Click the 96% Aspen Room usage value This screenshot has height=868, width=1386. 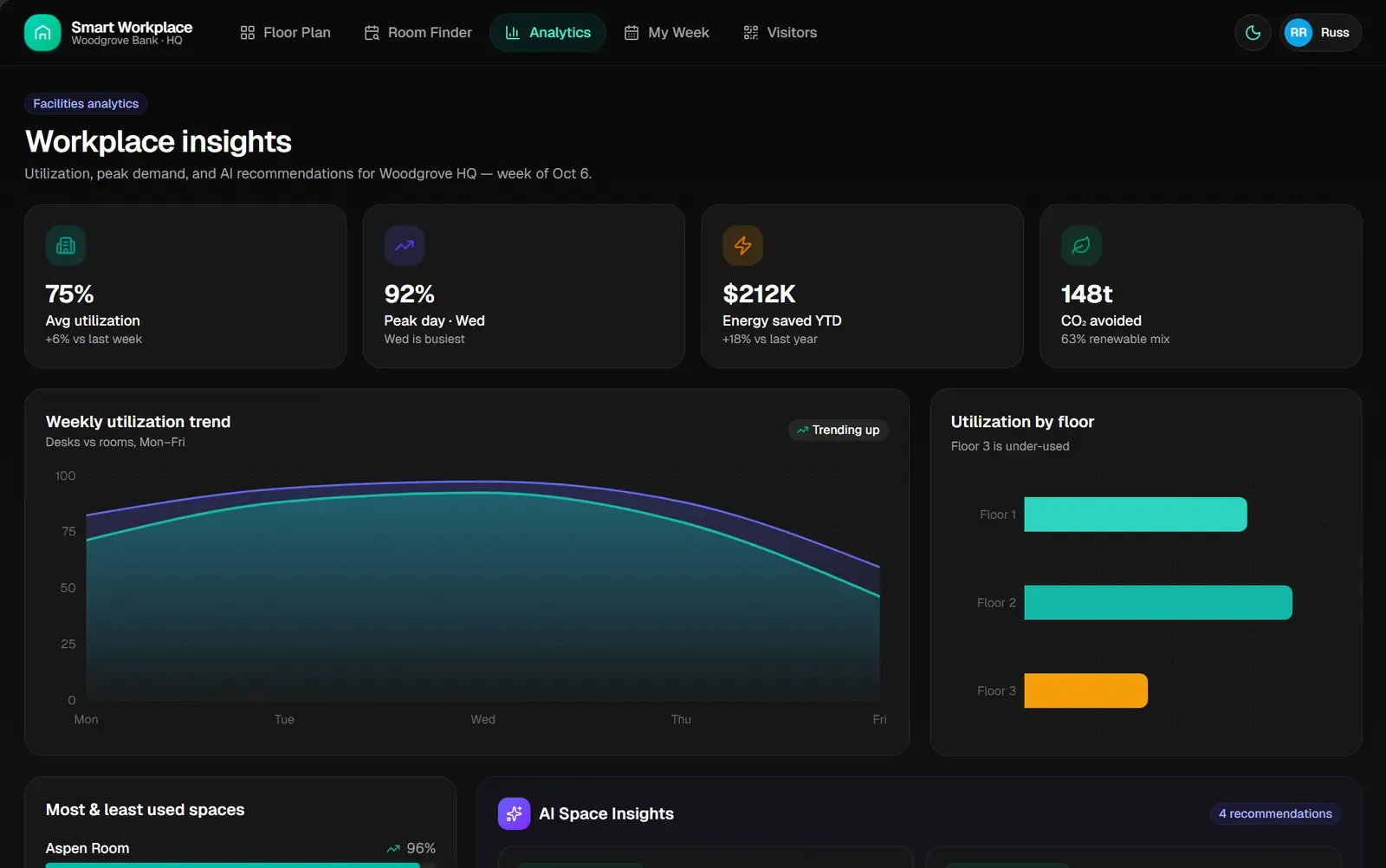(421, 848)
